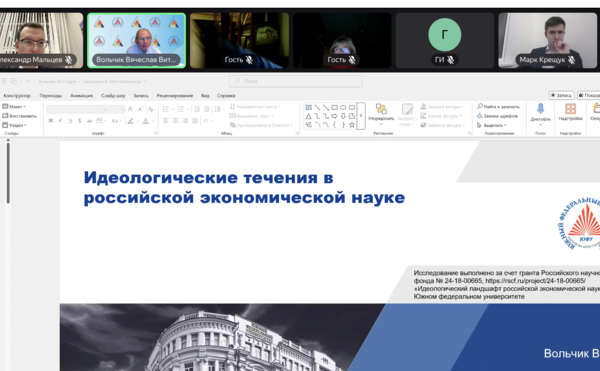Select the Left Brace shape
The image size is (600, 371).
(x=334, y=125)
